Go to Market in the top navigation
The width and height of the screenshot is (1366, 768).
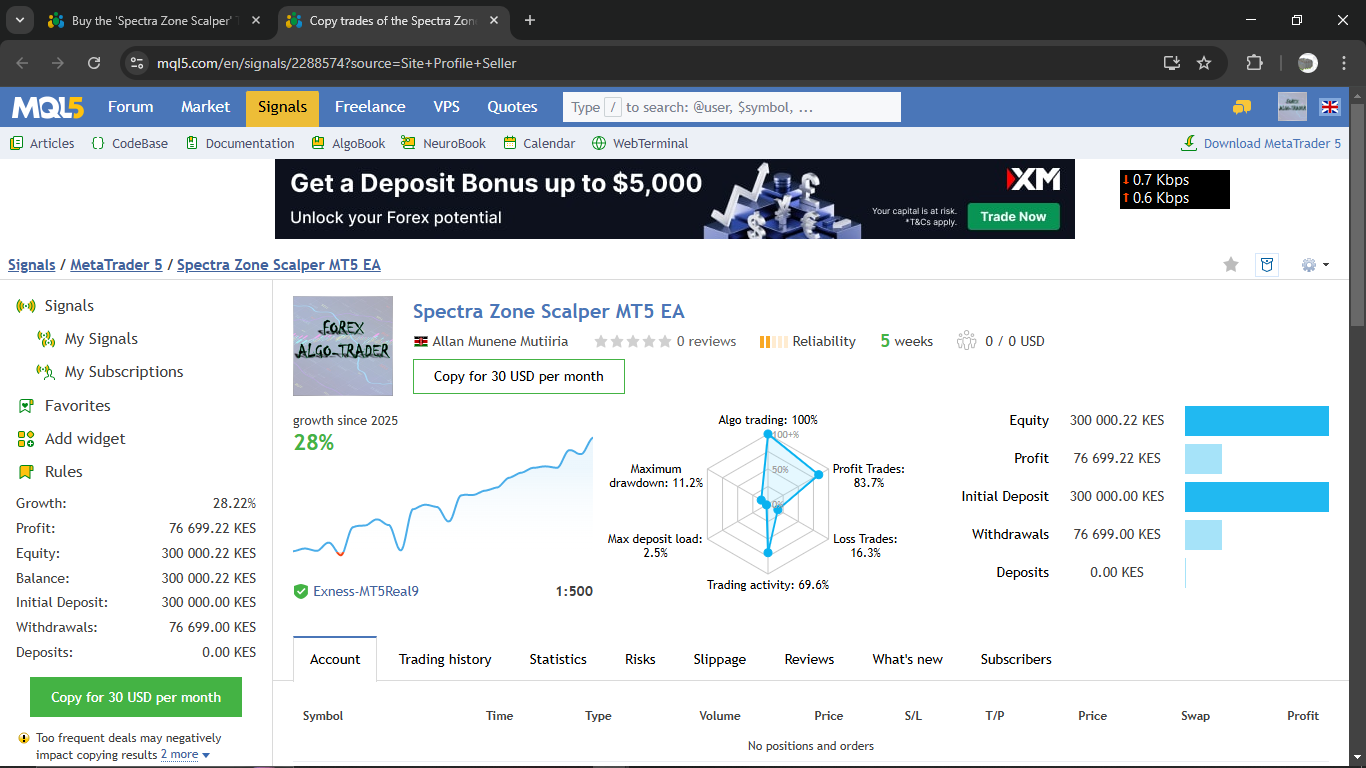(x=206, y=107)
